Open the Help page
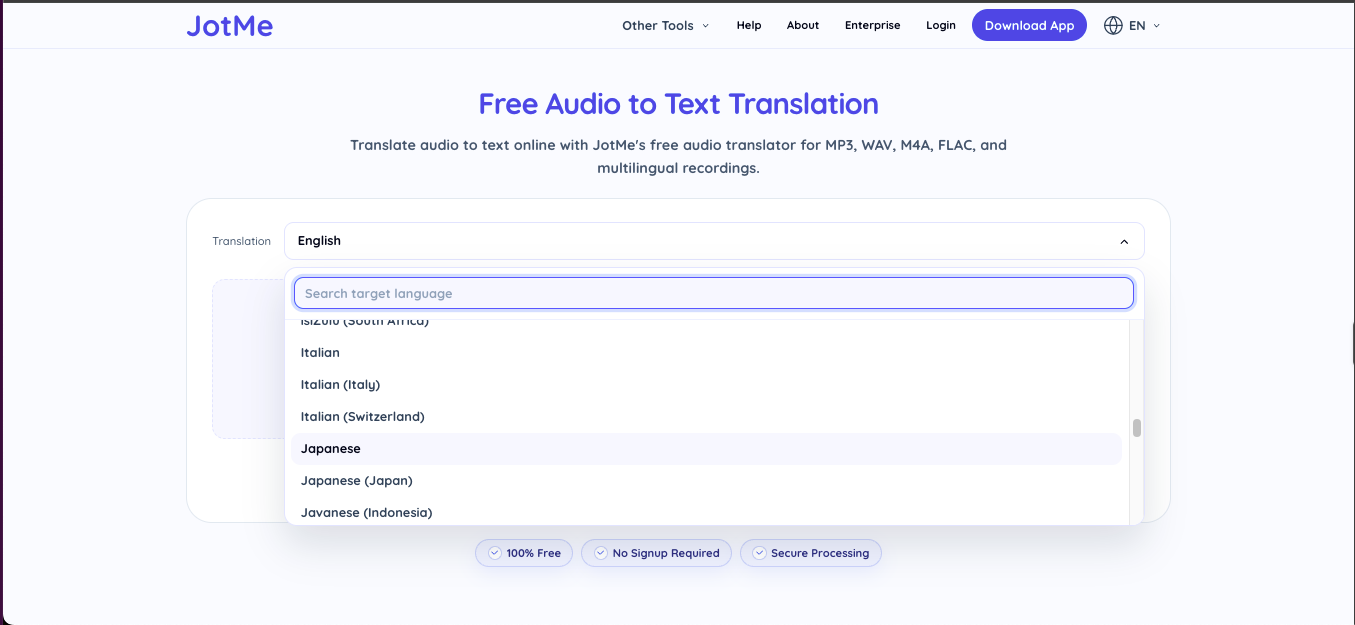Image resolution: width=1355 pixels, height=625 pixels. coord(749,26)
